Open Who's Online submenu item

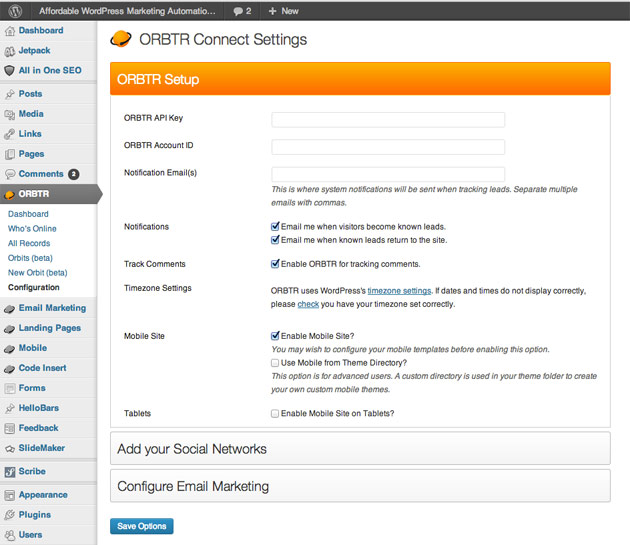coord(32,229)
